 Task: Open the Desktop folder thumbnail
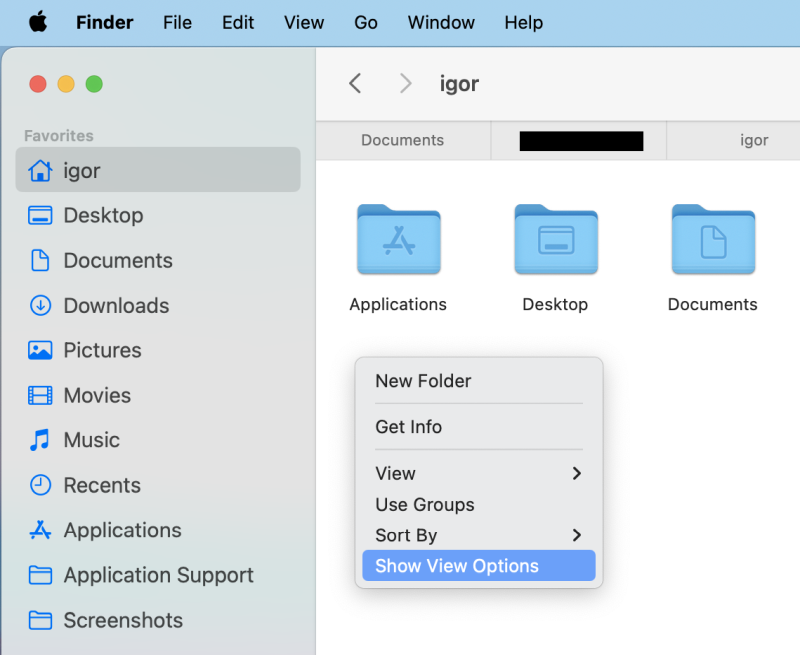tap(555, 240)
